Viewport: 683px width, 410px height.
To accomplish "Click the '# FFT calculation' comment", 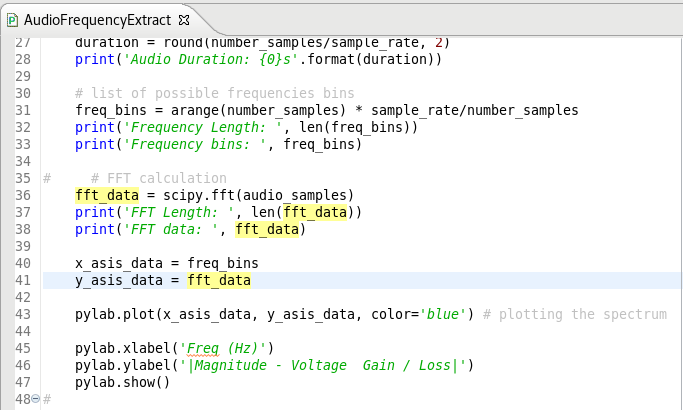I will 159,178.
